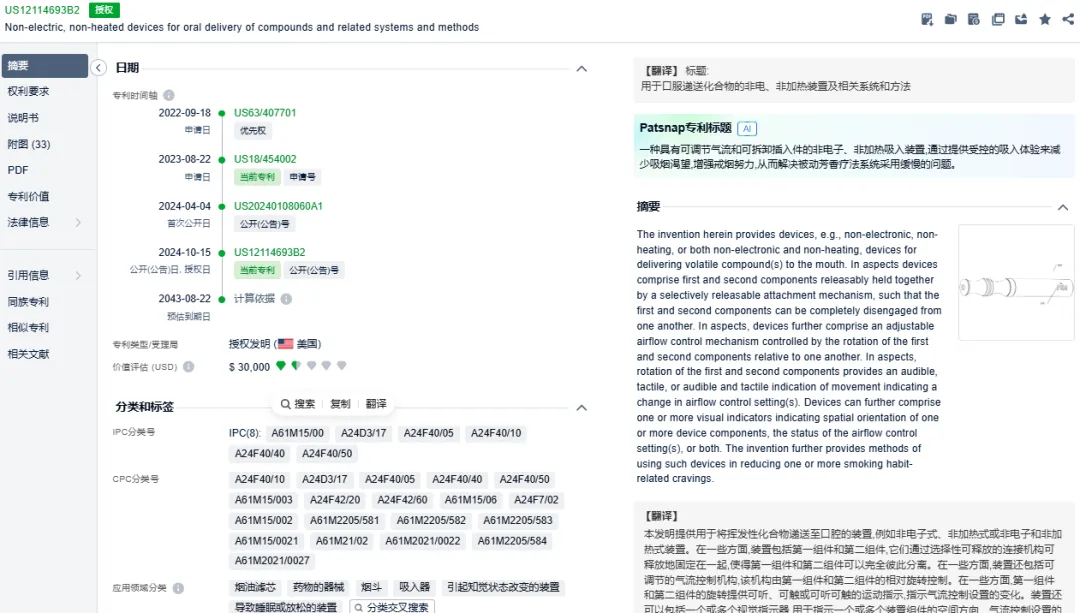Click the 授权 status badge
1080x613 pixels.
tap(105, 10)
